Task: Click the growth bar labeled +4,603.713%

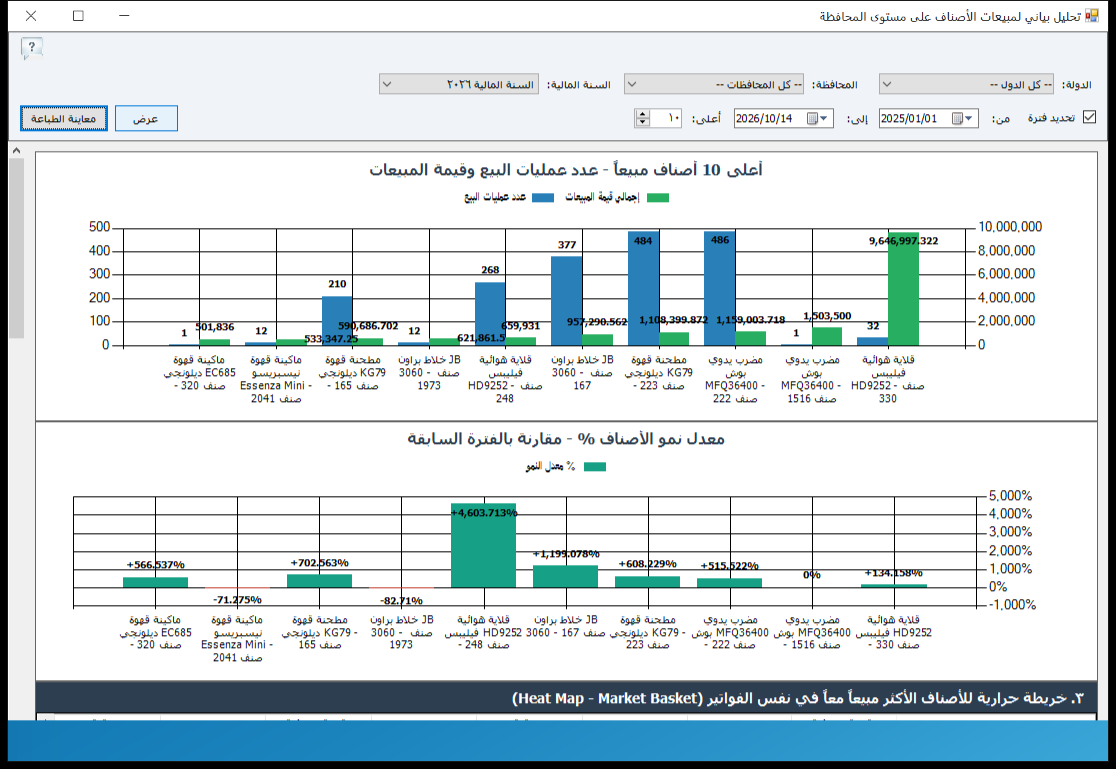Action: [x=483, y=545]
